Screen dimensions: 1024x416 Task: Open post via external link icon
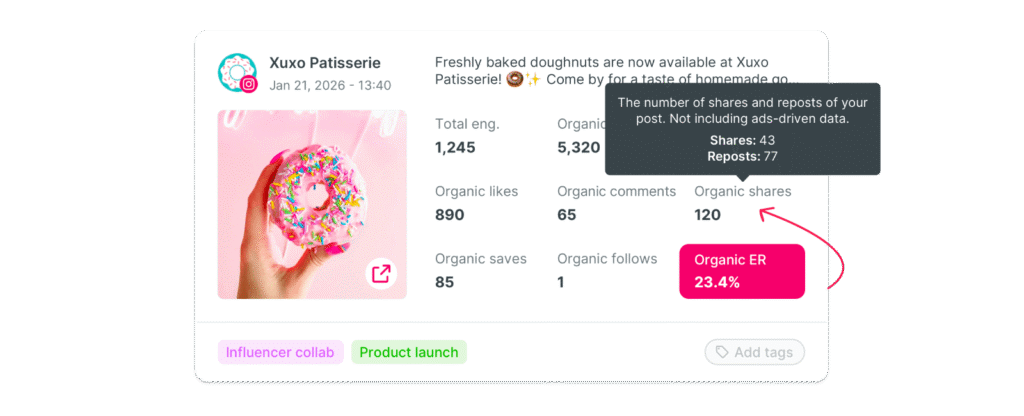(381, 273)
